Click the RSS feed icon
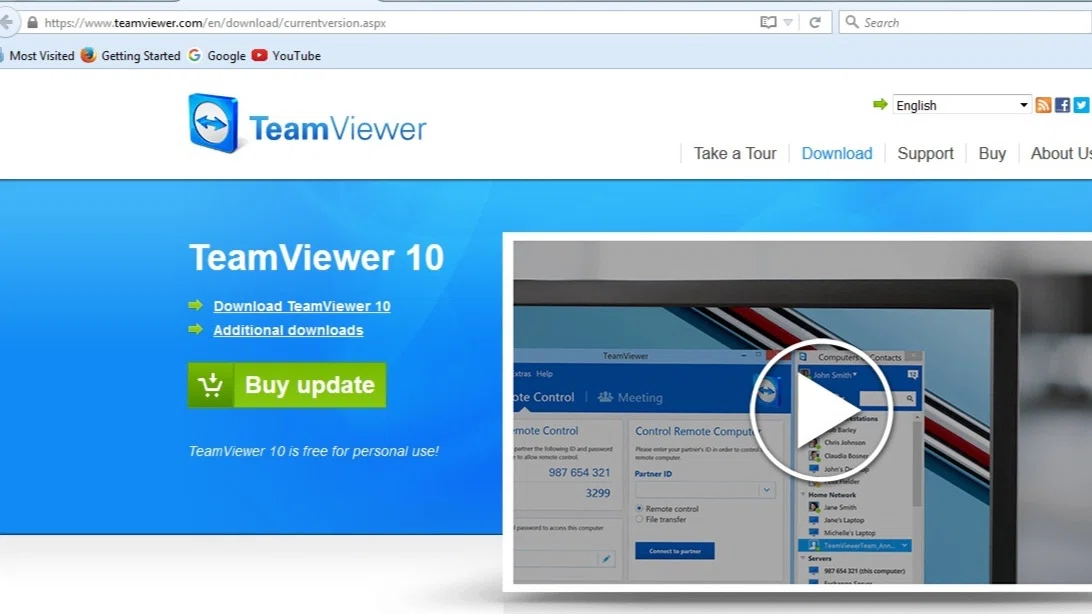 tap(1043, 105)
